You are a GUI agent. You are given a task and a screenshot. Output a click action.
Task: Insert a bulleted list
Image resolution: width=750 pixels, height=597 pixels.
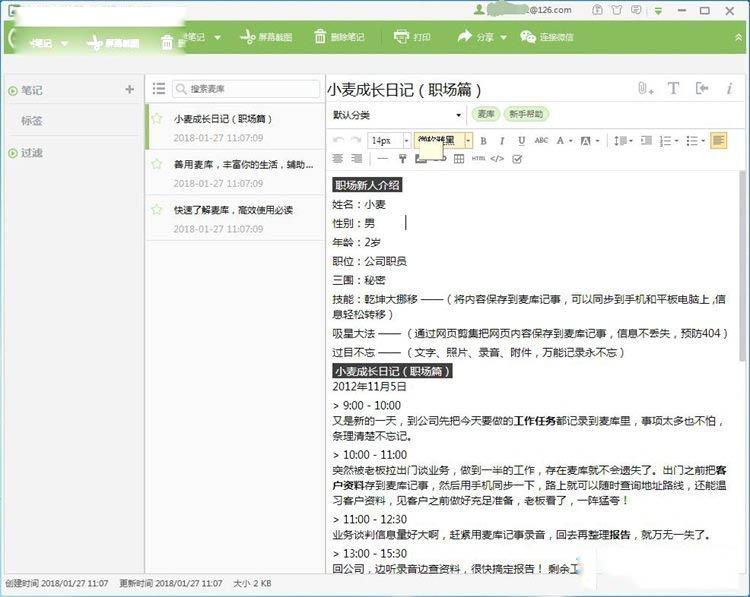[x=692, y=141]
